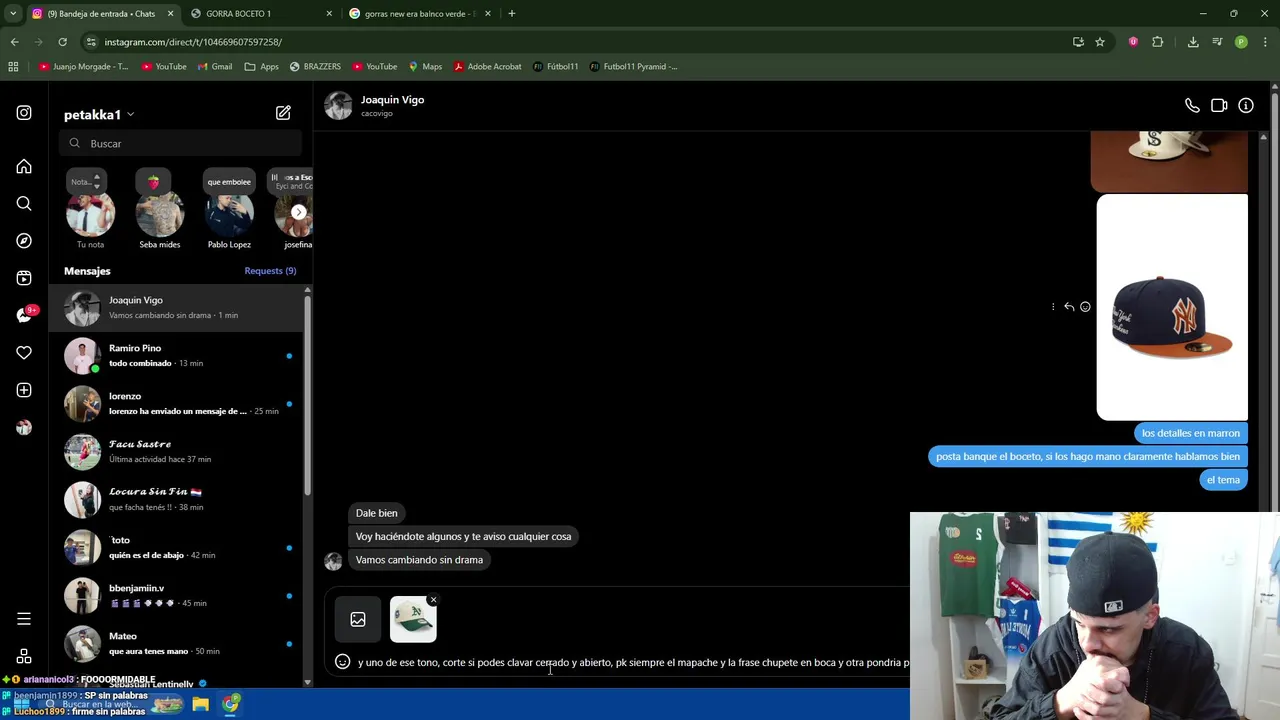The width and height of the screenshot is (1280, 720).
Task: Open the Maps bookmark
Action: coord(425,66)
